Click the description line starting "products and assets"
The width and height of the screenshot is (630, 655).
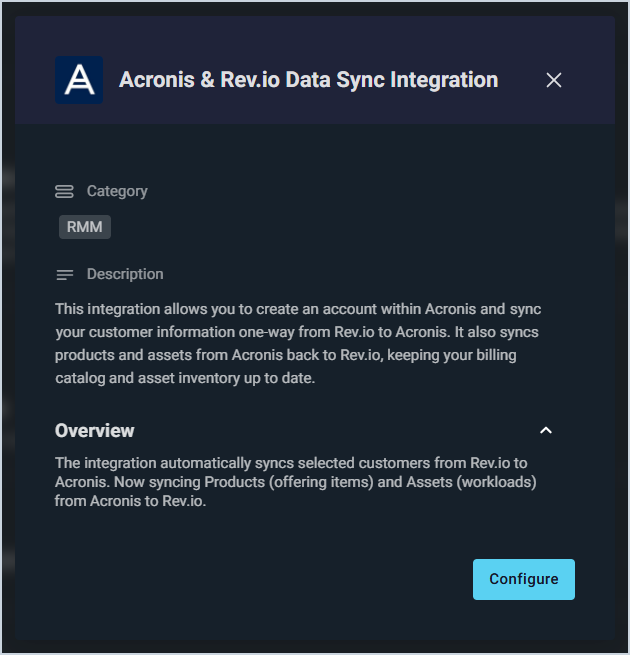[x=285, y=355]
